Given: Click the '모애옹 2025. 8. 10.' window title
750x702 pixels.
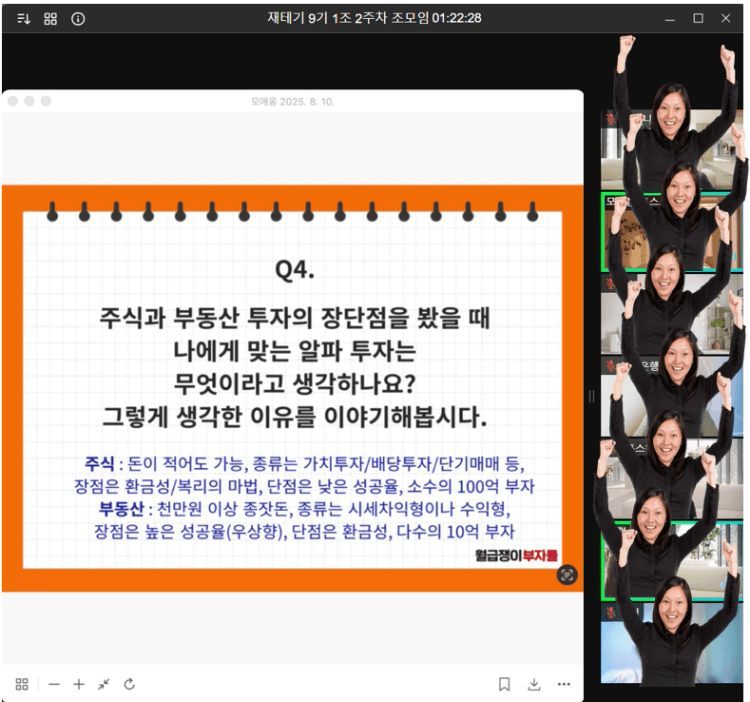Looking at the screenshot, I should point(291,101).
